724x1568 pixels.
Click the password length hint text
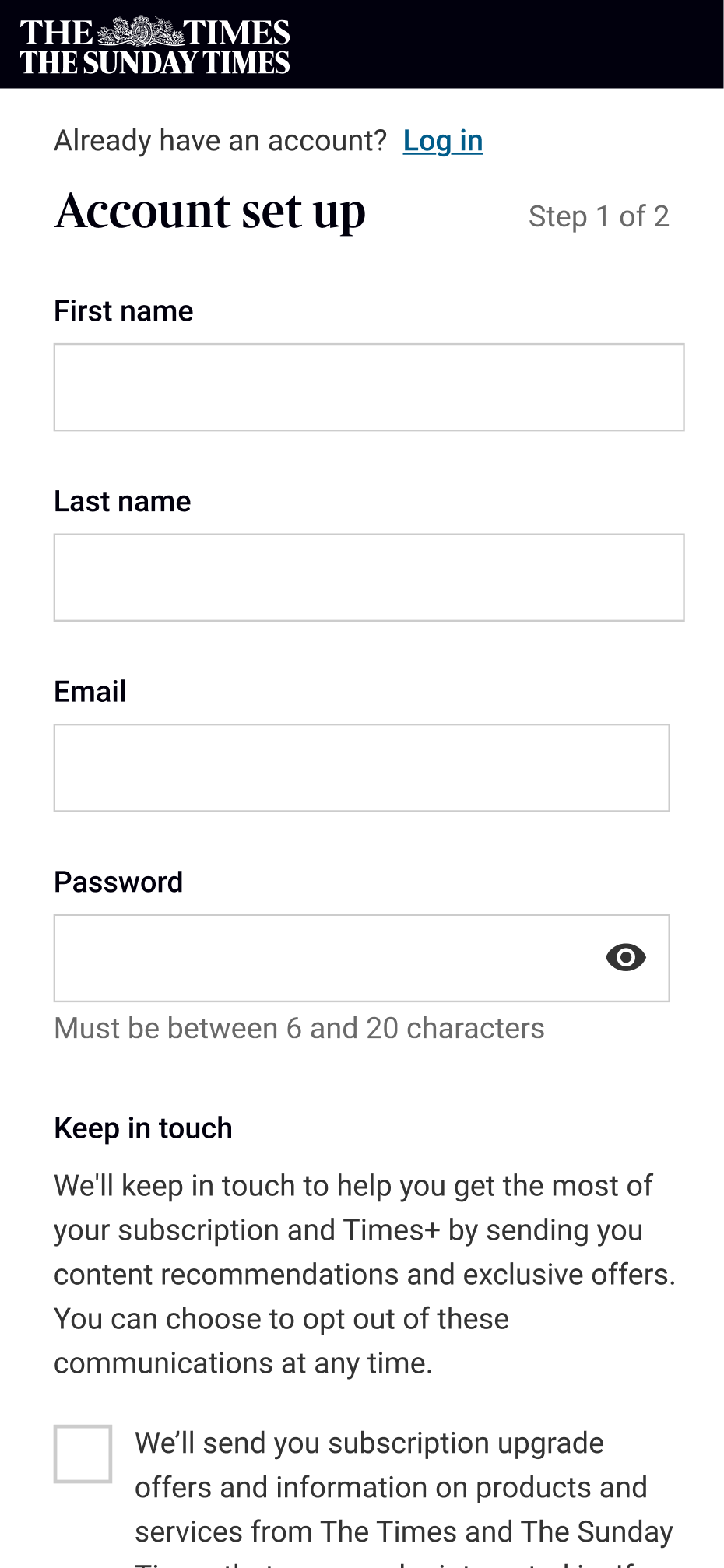point(299,1029)
